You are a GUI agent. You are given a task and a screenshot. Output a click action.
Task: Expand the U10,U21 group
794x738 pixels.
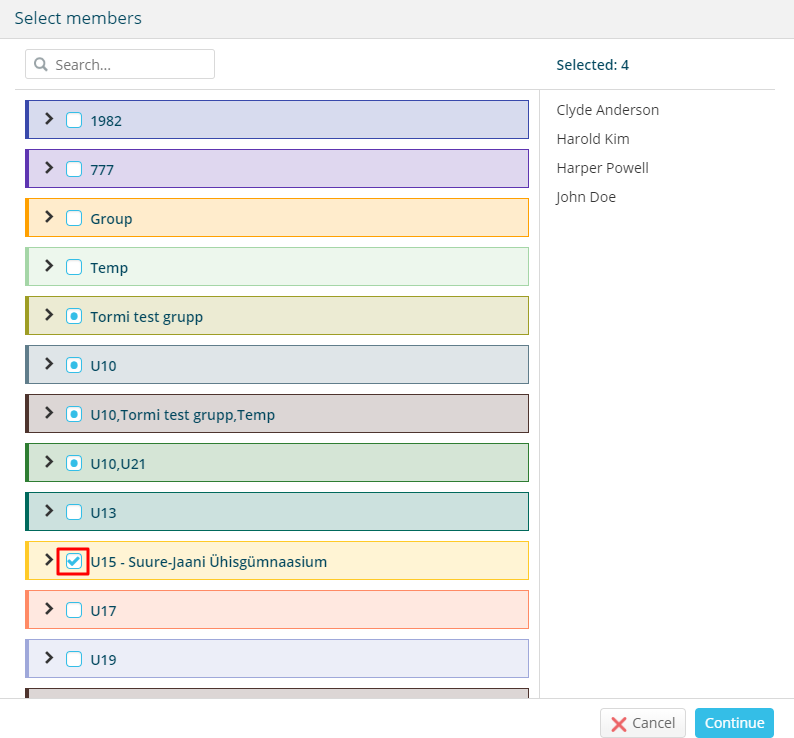coord(49,461)
